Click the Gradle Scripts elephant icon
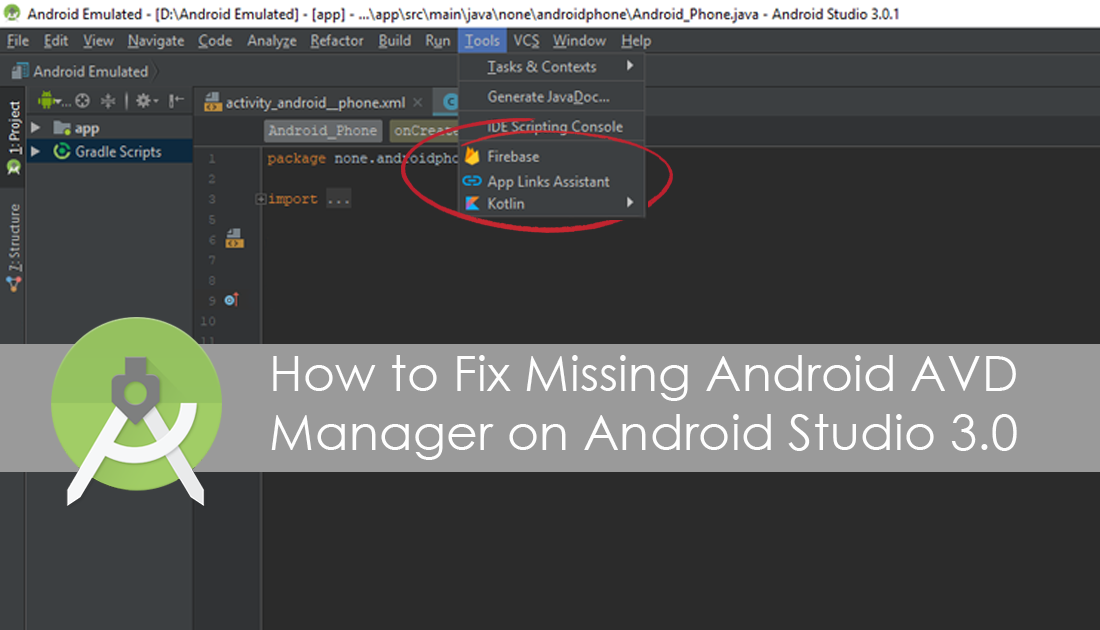Screen dimensions: 1100x630 tap(62, 151)
